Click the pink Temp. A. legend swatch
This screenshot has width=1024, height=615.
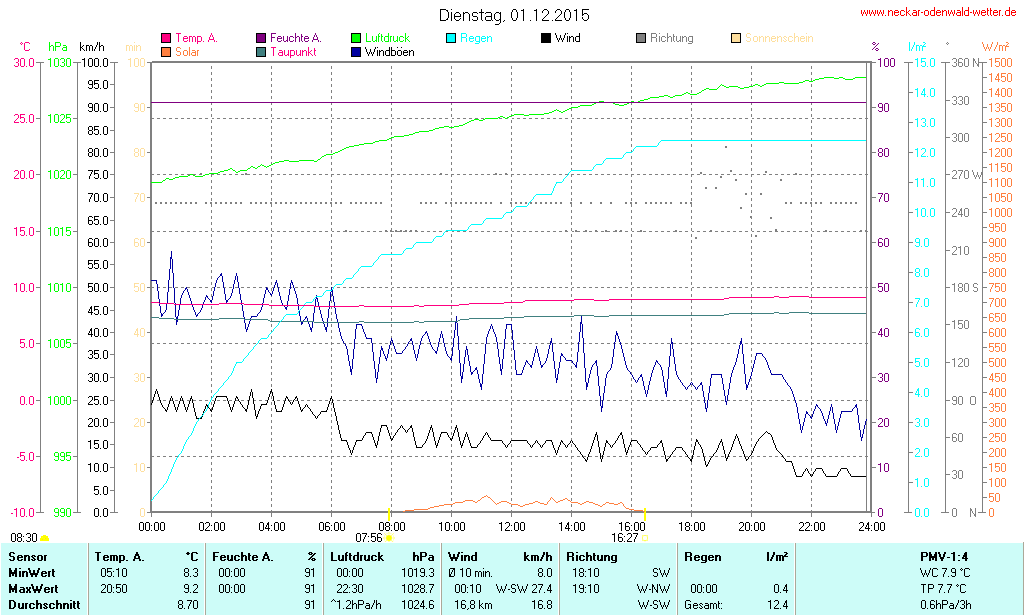(x=166, y=39)
